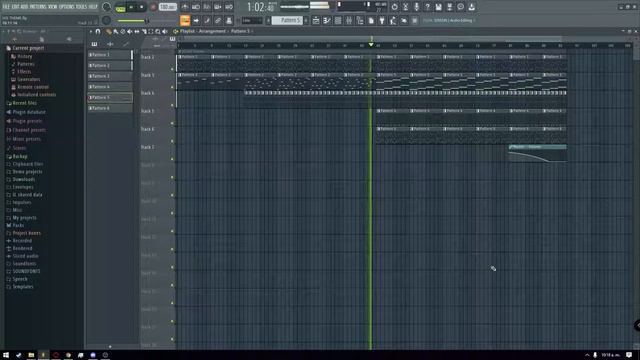Image resolution: width=640 pixels, height=360 pixels.
Task: Select the playlist mute tool
Action: pos(129,31)
